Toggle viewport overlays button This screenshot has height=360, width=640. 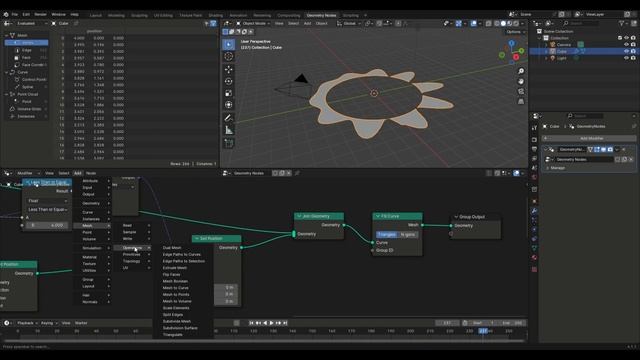click(473, 24)
